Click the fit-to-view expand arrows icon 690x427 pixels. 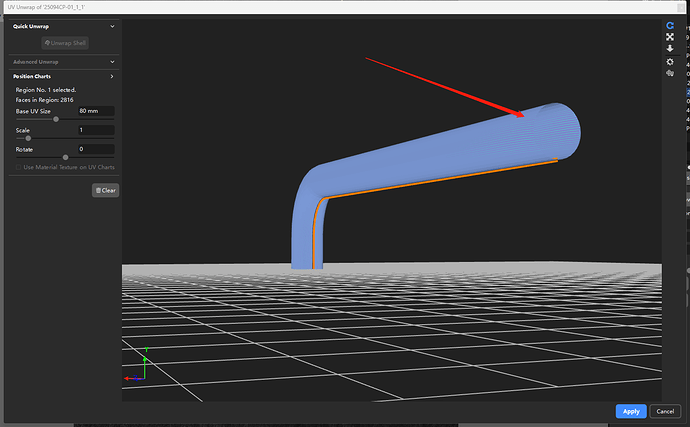coord(670,37)
